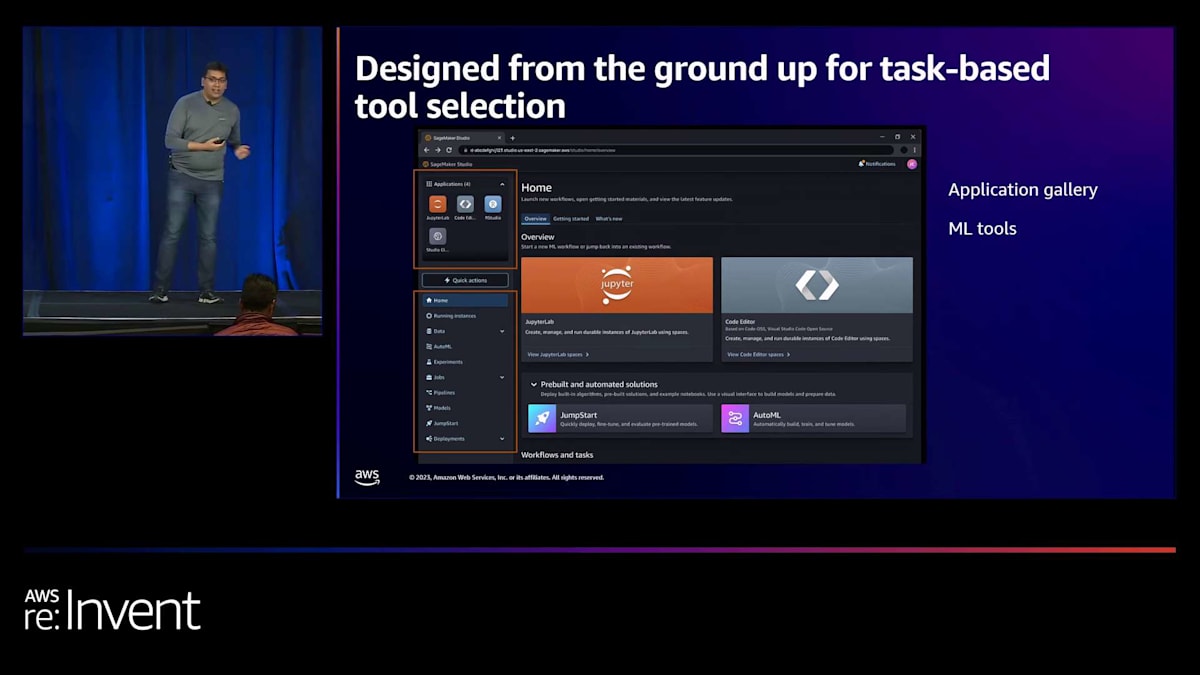Open the Code Editor app icon in Applications

click(465, 204)
